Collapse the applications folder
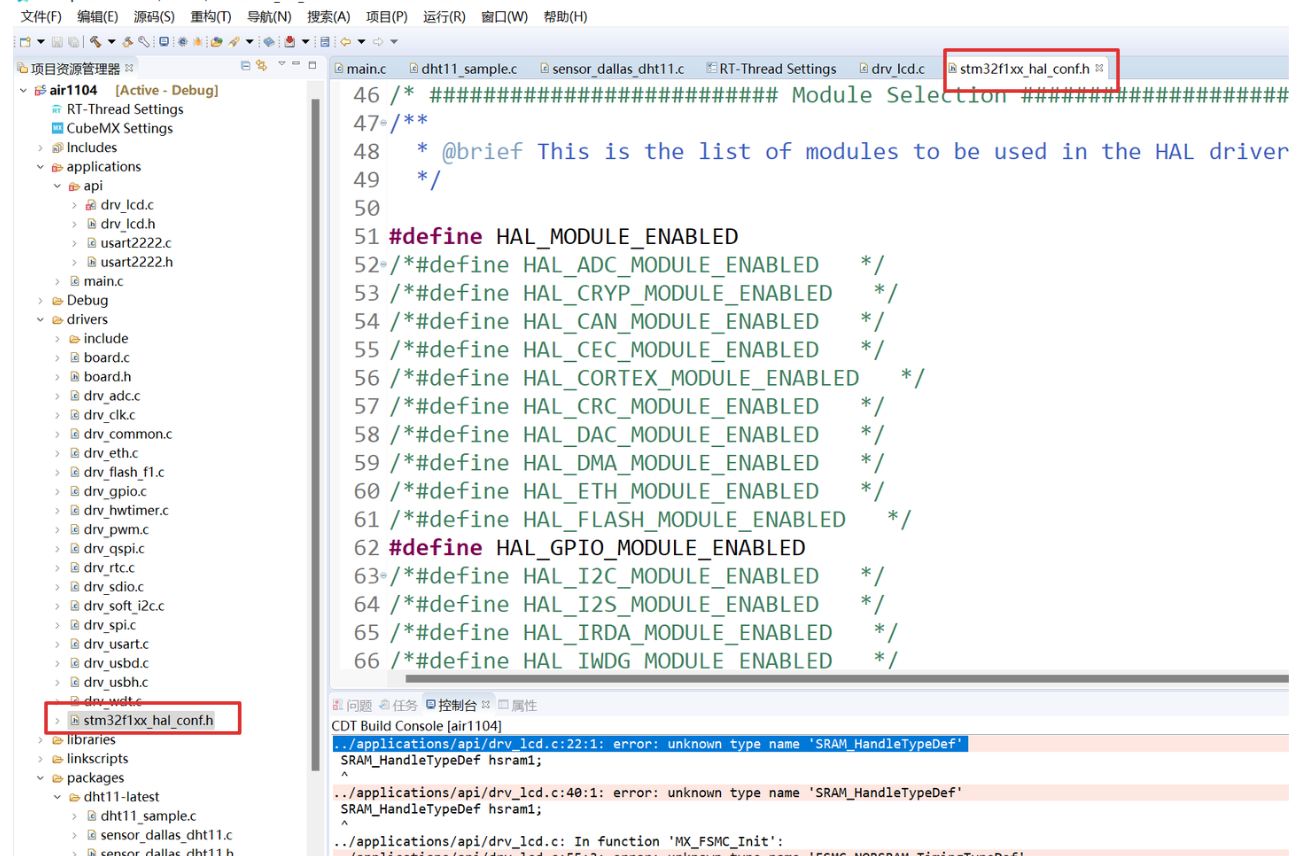The height and width of the screenshot is (856, 1307). 41,167
